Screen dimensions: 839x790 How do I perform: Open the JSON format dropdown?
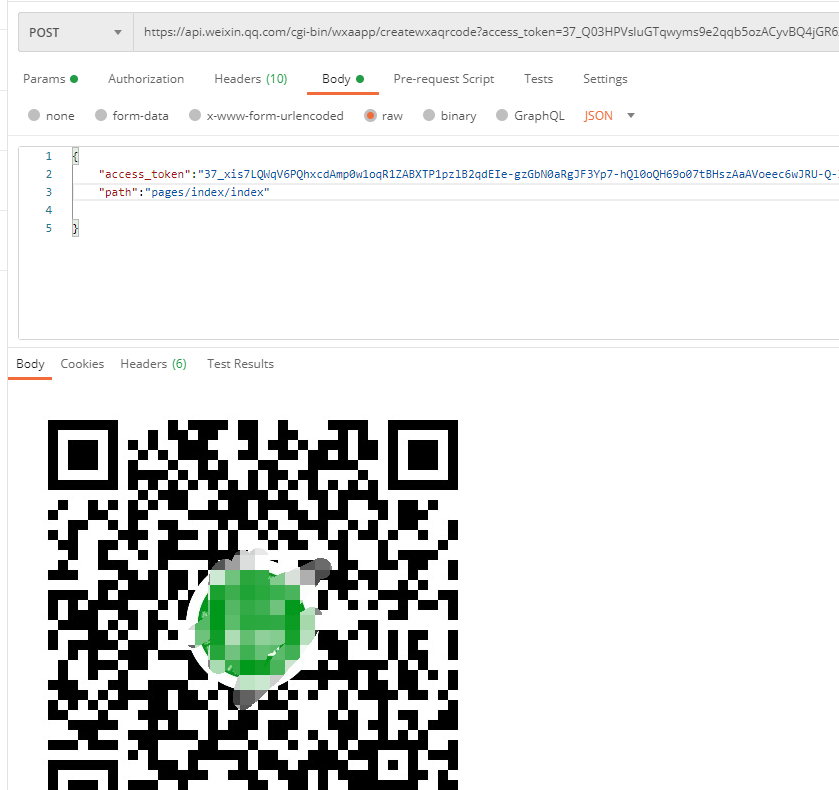point(609,116)
